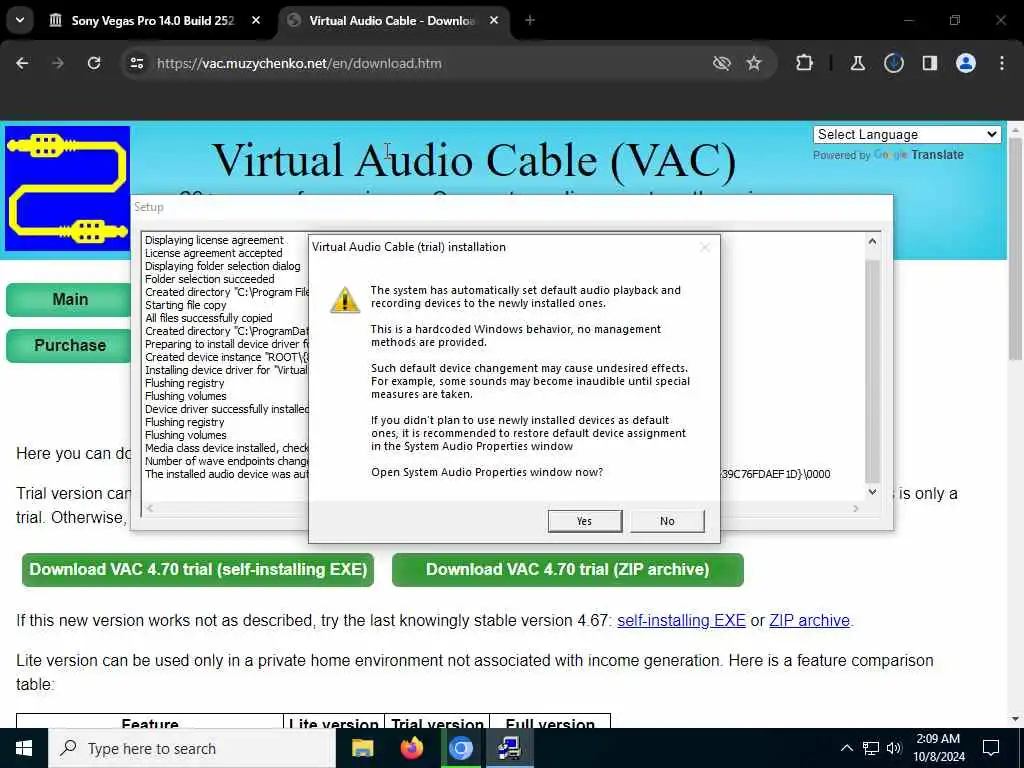Image resolution: width=1024 pixels, height=768 pixels.
Task: Bookmark this page with the star icon
Action: (754, 63)
